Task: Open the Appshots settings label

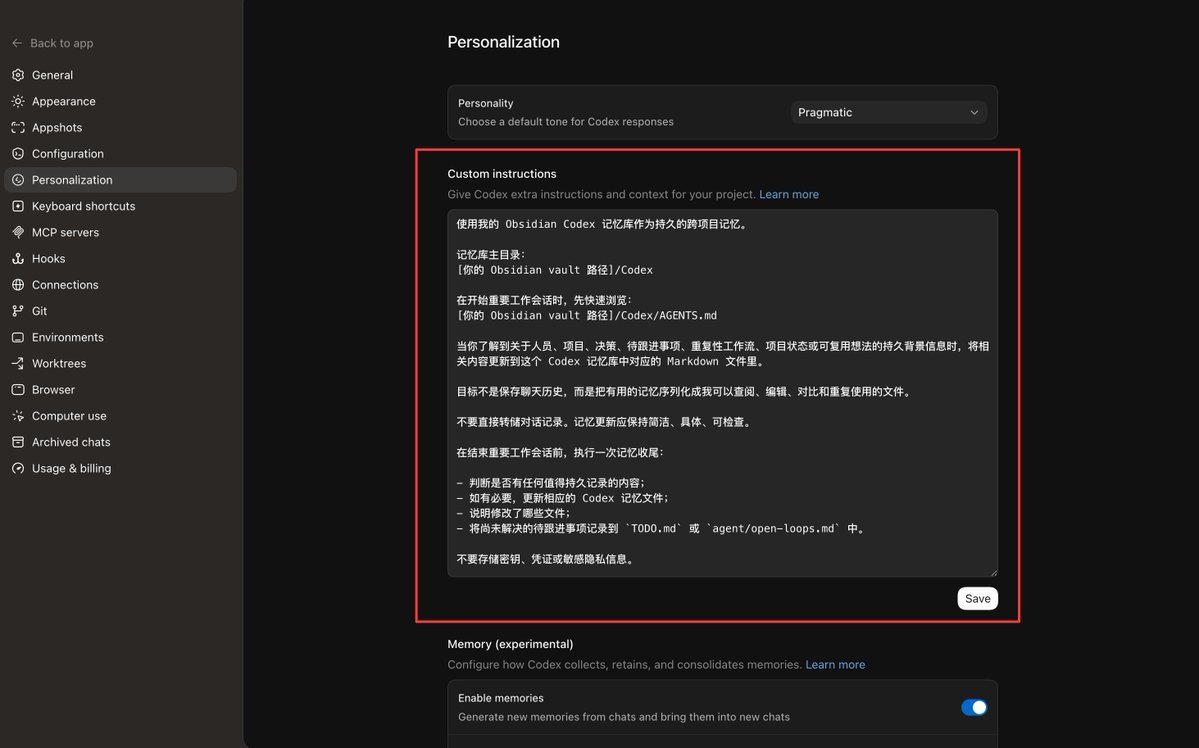Action: 57,128
